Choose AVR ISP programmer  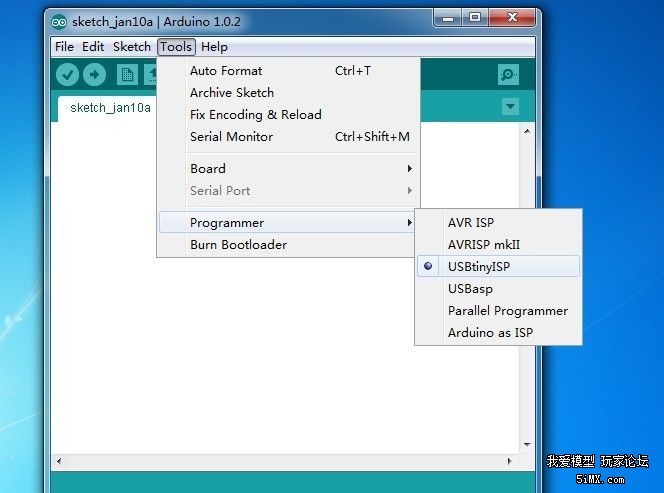pyautogui.click(x=498, y=222)
